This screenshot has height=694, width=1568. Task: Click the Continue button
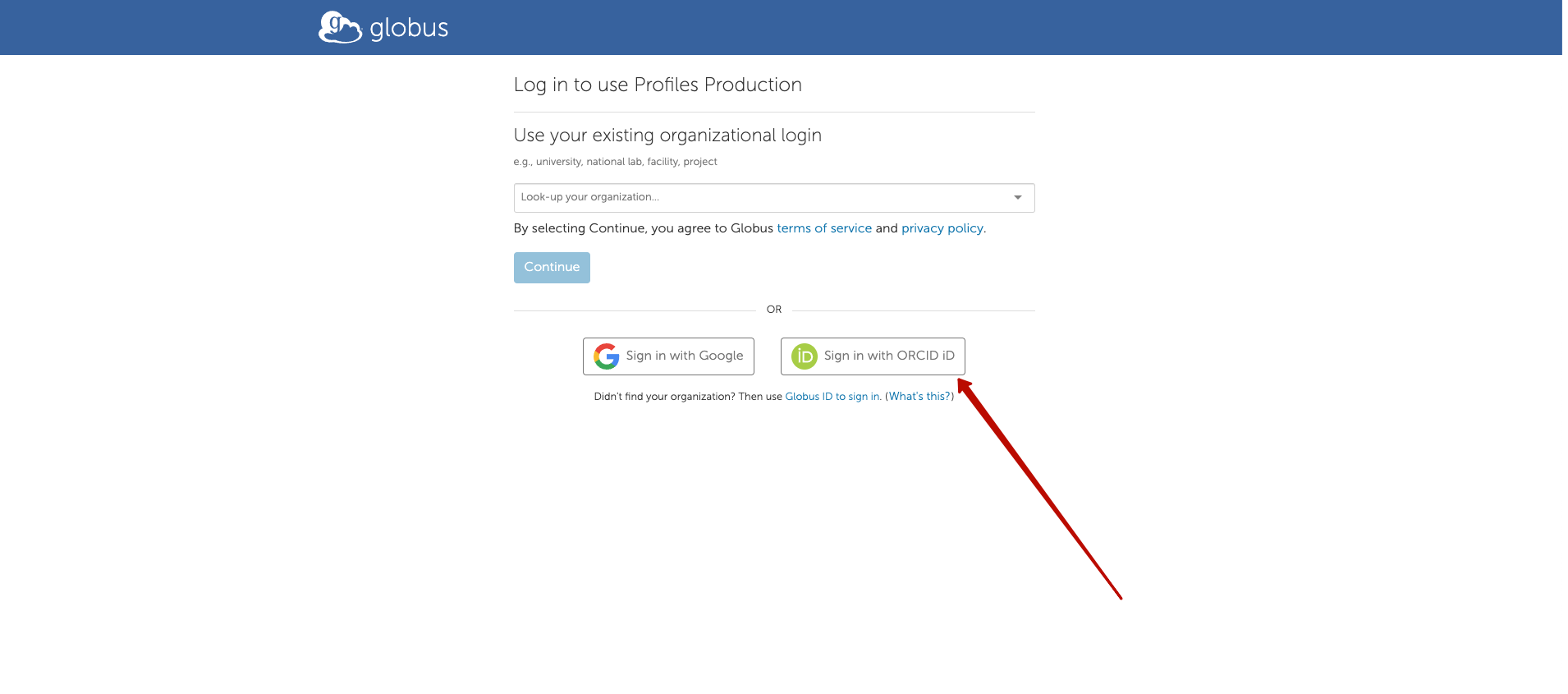click(552, 268)
